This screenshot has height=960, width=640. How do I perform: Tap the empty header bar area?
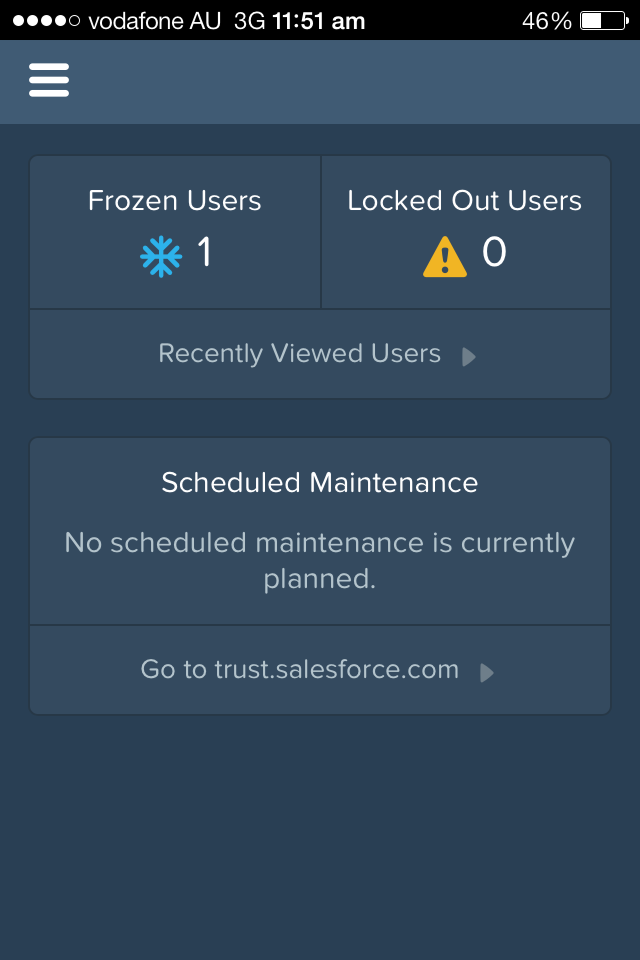pyautogui.click(x=350, y=82)
